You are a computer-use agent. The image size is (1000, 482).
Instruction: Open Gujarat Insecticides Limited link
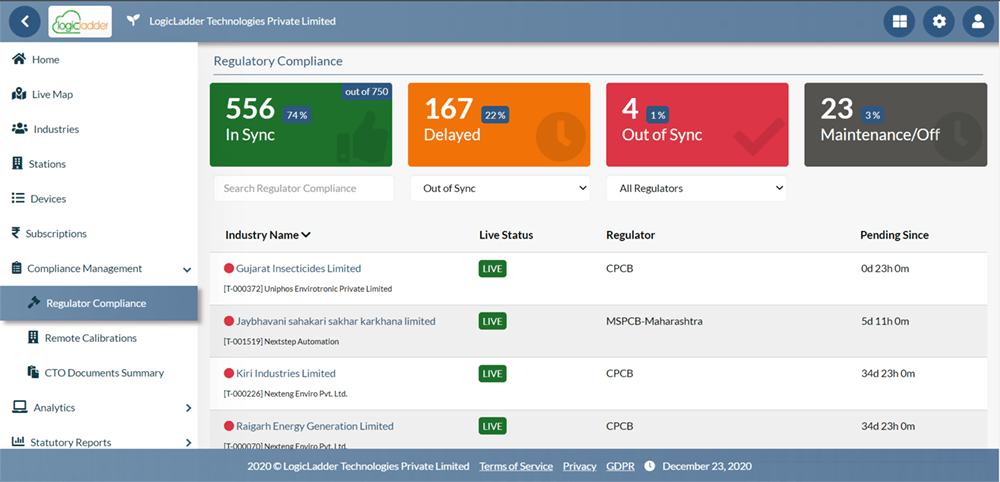pyautogui.click(x=298, y=268)
